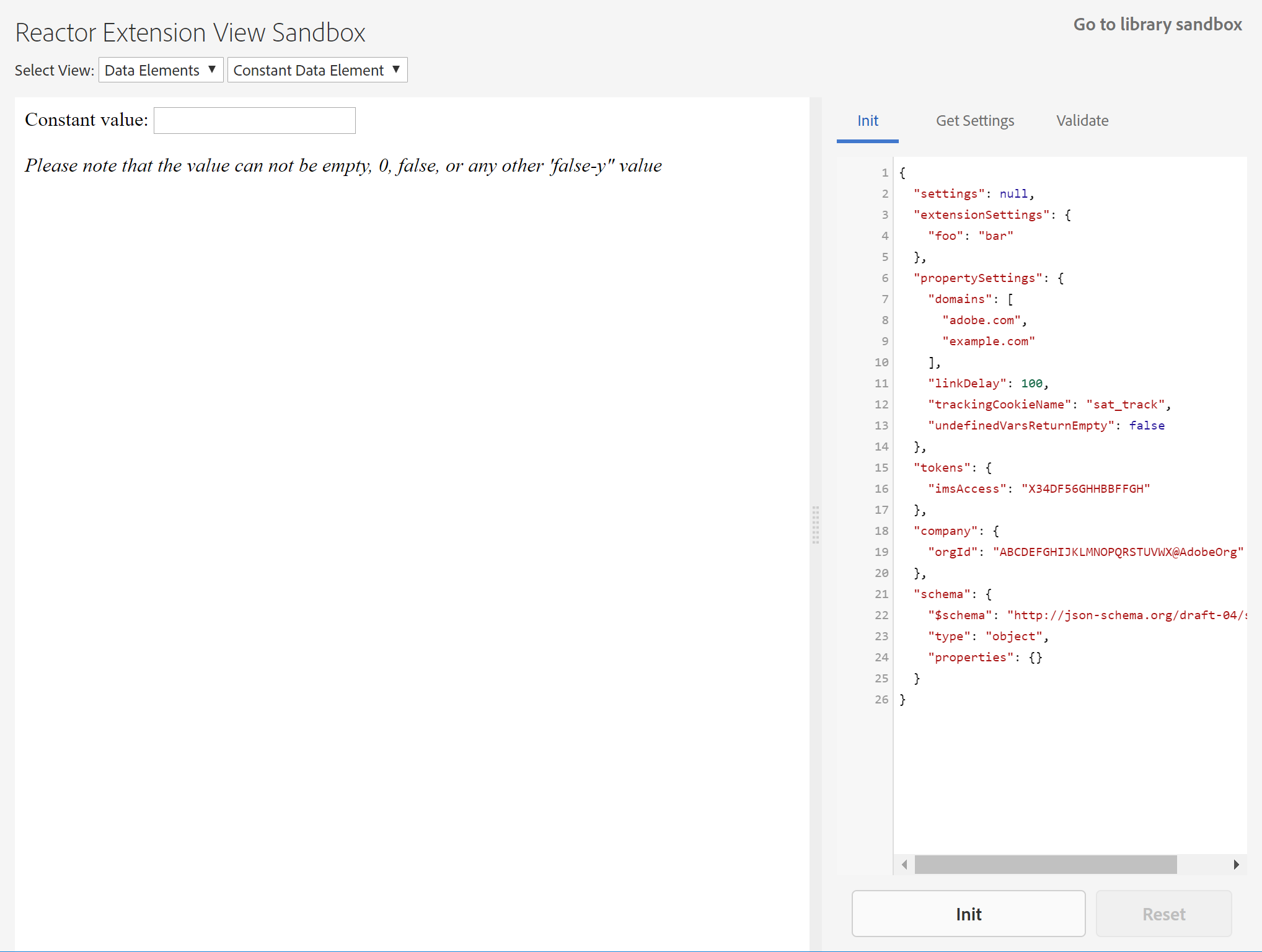This screenshot has width=1262, height=952.
Task: Click the horizontal scrollbar thumb in the editor
Action: pyautogui.click(x=1046, y=865)
